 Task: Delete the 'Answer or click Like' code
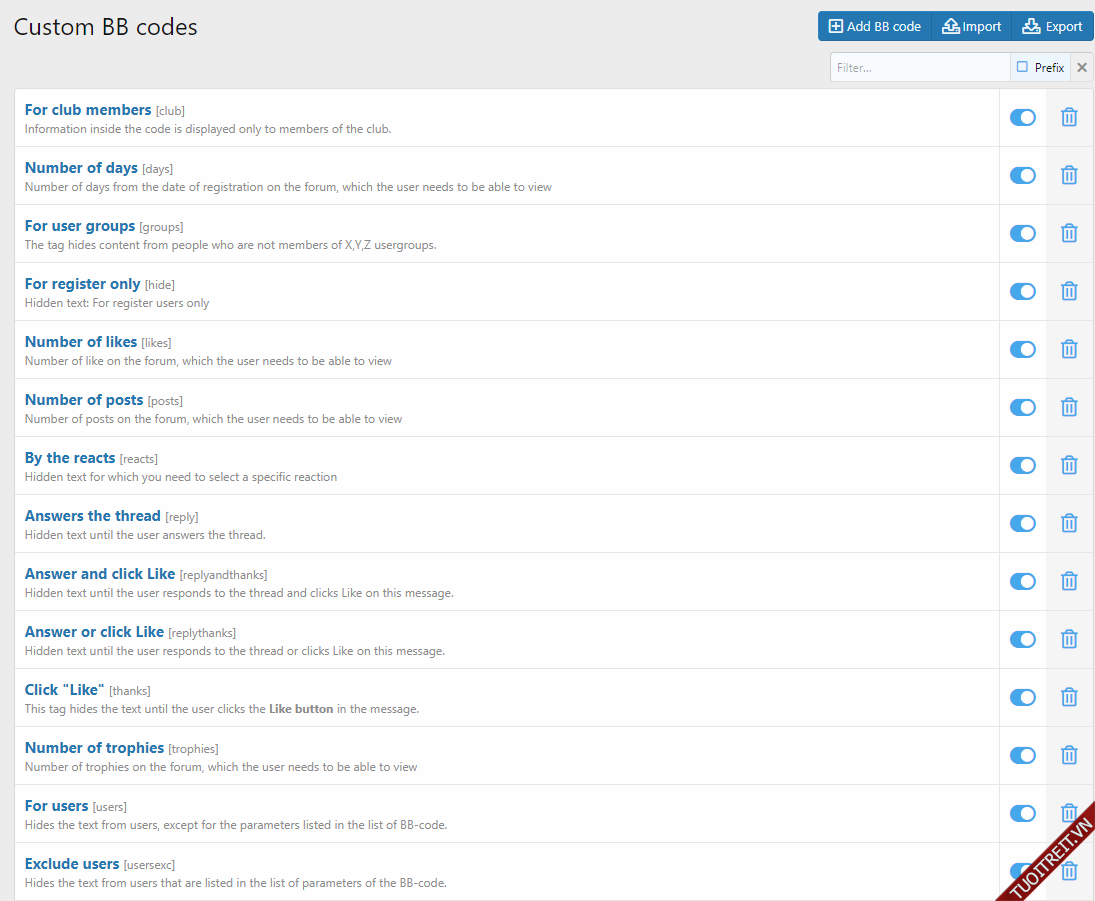pos(1069,639)
